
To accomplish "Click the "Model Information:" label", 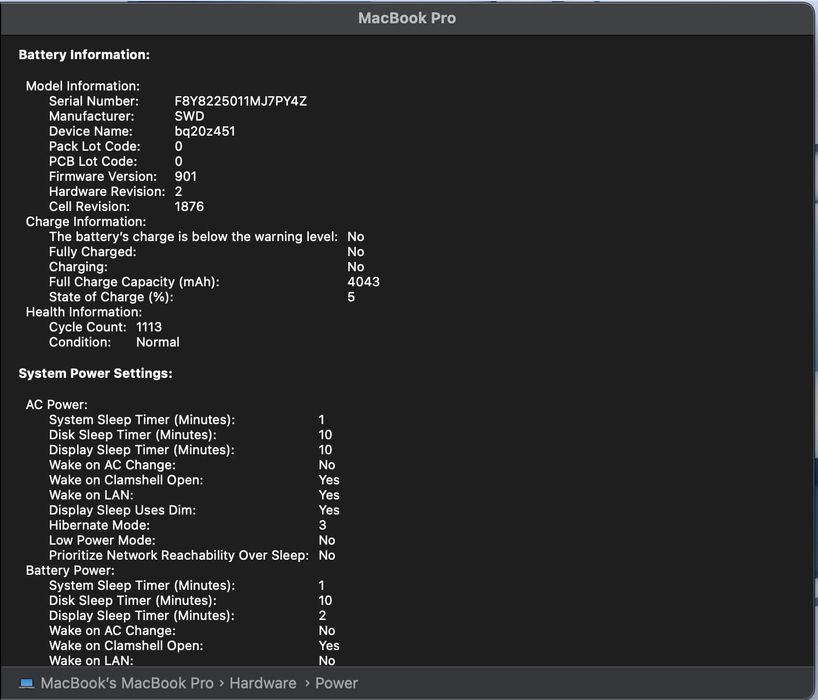I will pyautogui.click(x=82, y=86).
